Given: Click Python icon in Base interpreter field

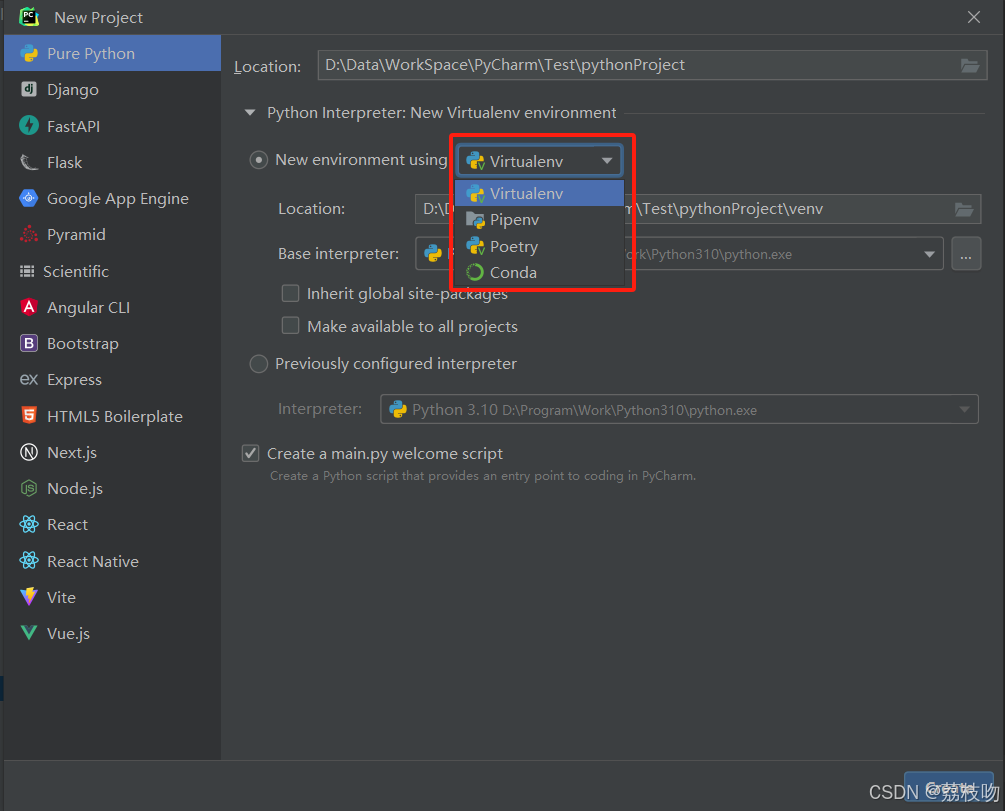Looking at the screenshot, I should pos(433,253).
